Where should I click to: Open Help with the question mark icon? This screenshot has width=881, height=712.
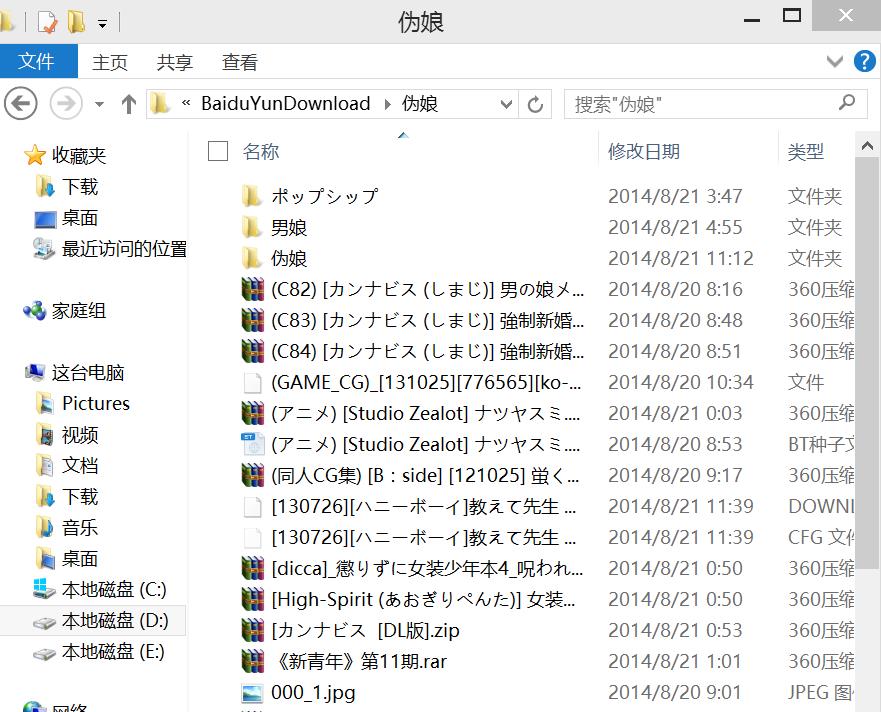tap(865, 61)
